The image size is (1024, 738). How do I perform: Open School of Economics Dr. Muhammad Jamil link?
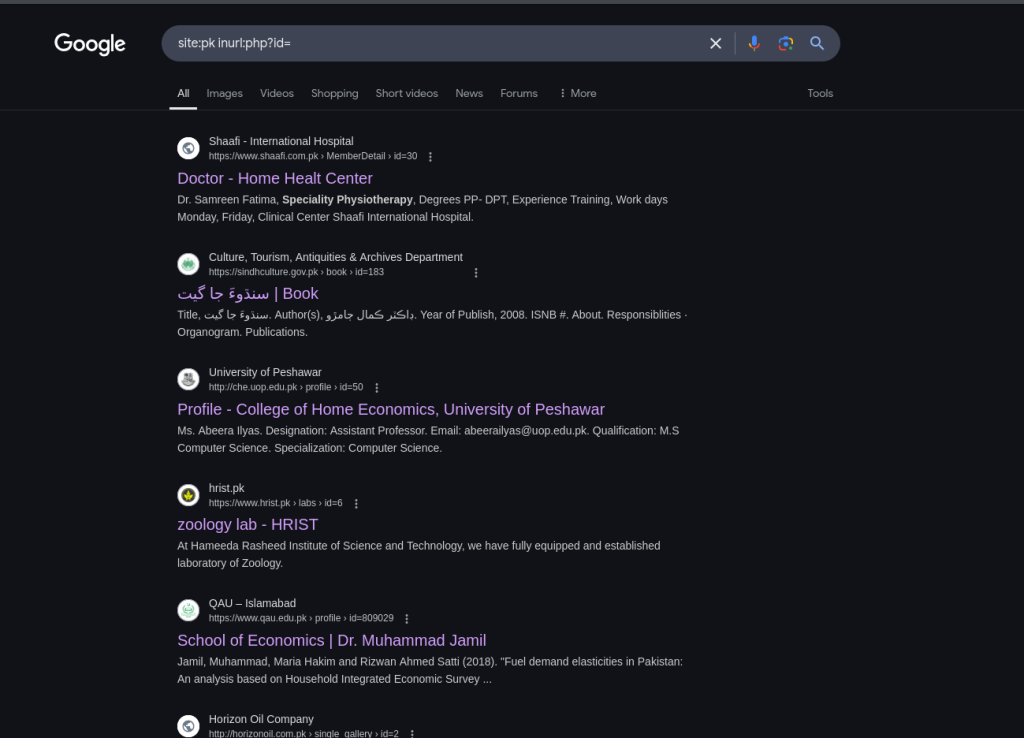(332, 640)
